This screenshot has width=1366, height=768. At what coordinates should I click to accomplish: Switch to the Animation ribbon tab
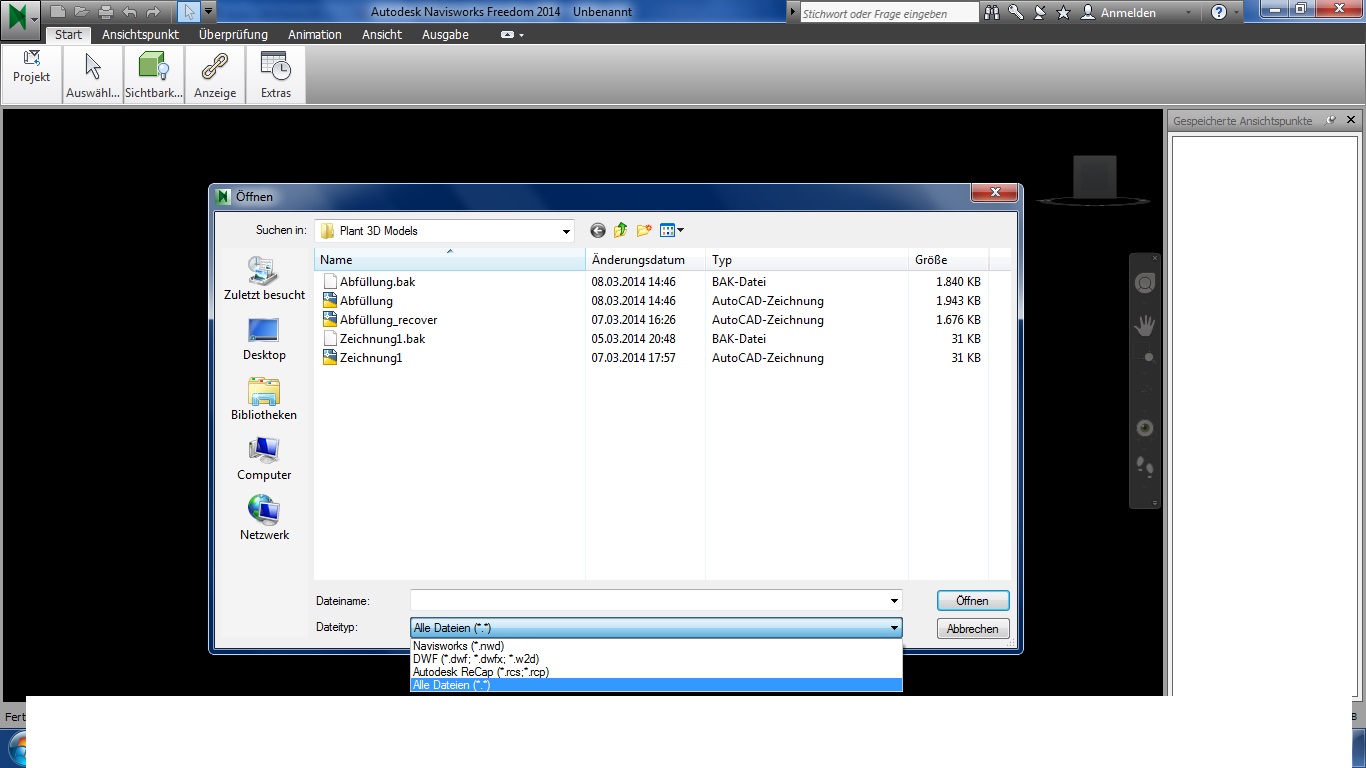(315, 34)
